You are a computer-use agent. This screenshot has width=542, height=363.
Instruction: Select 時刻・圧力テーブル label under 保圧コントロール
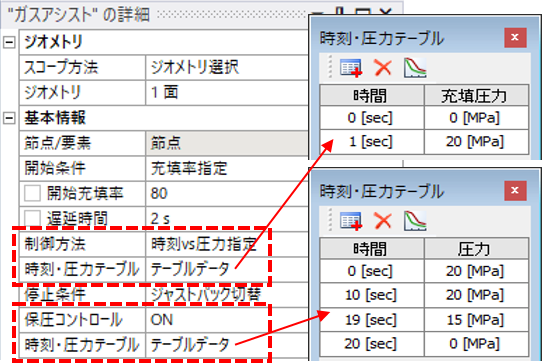[x=82, y=345]
